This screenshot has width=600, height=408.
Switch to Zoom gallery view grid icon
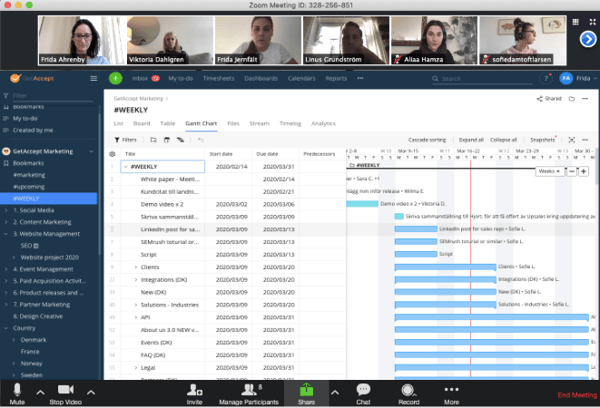pos(576,22)
